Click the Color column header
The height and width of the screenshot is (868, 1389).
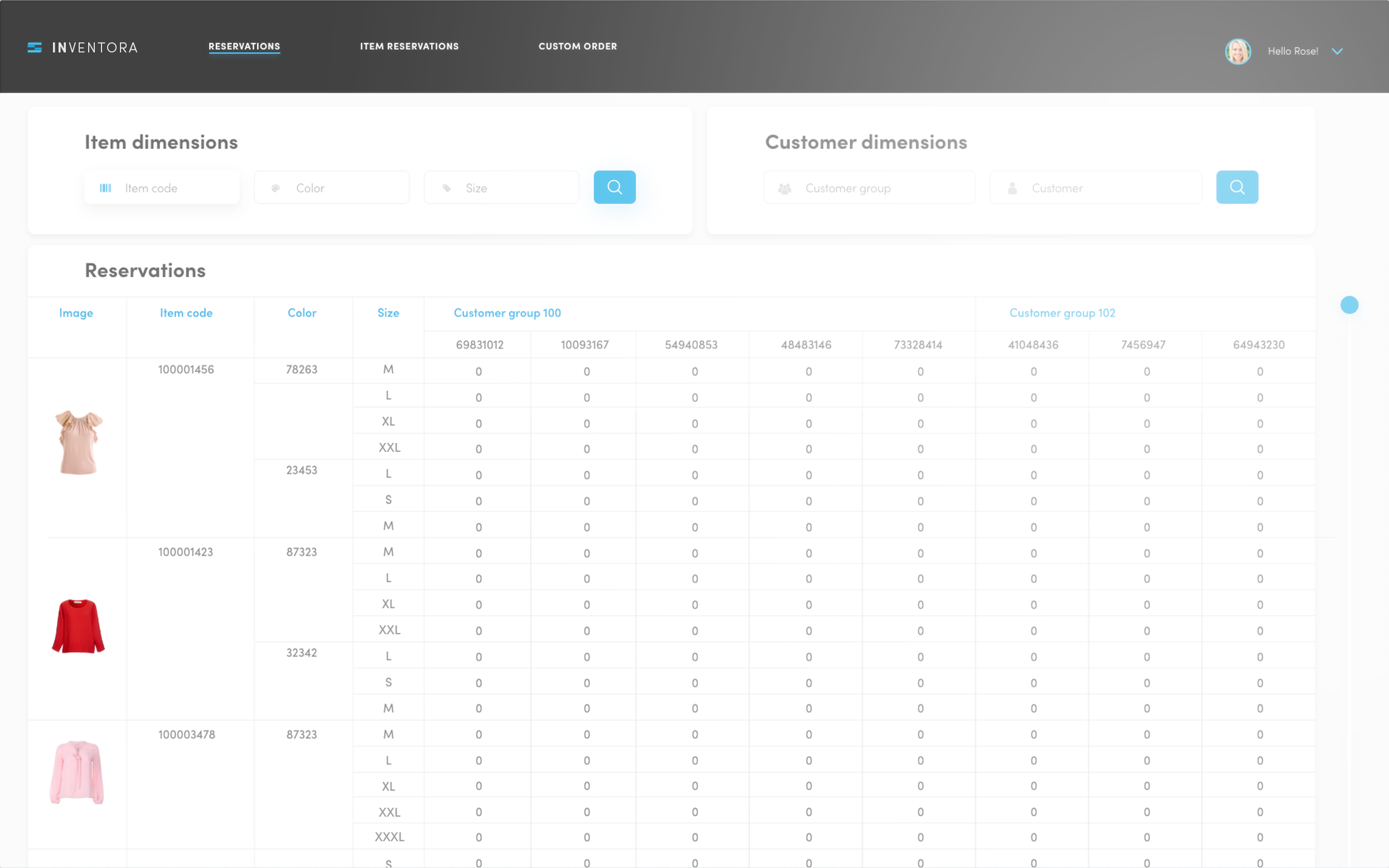[x=302, y=313]
